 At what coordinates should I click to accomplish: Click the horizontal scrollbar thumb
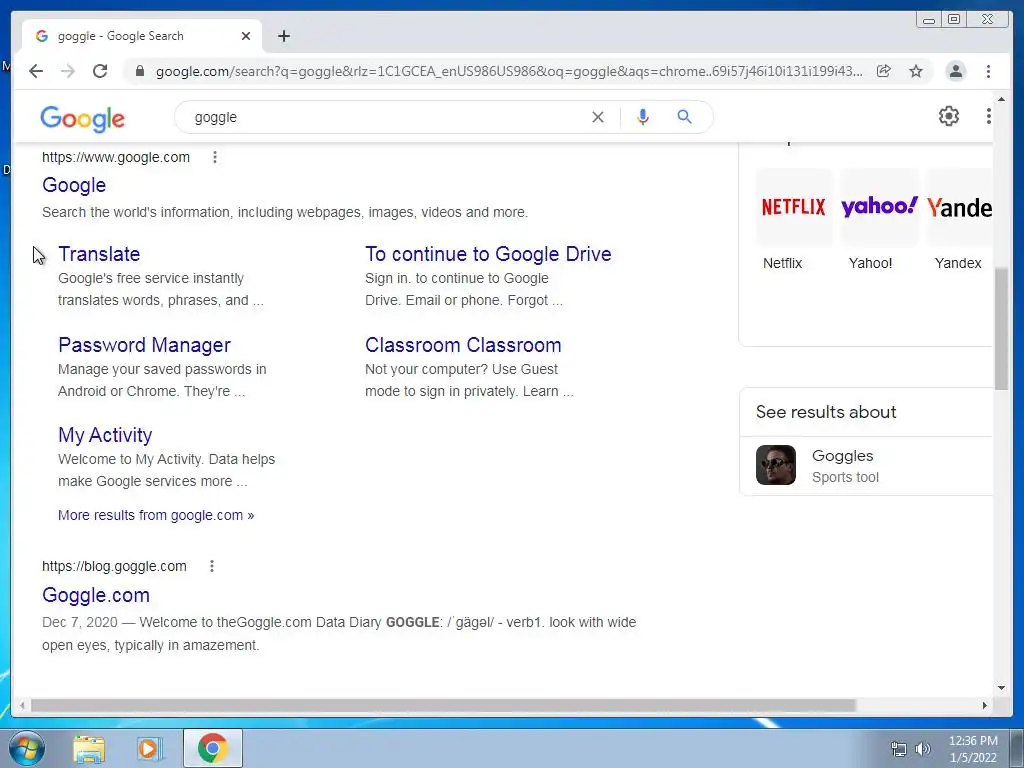coord(443,705)
